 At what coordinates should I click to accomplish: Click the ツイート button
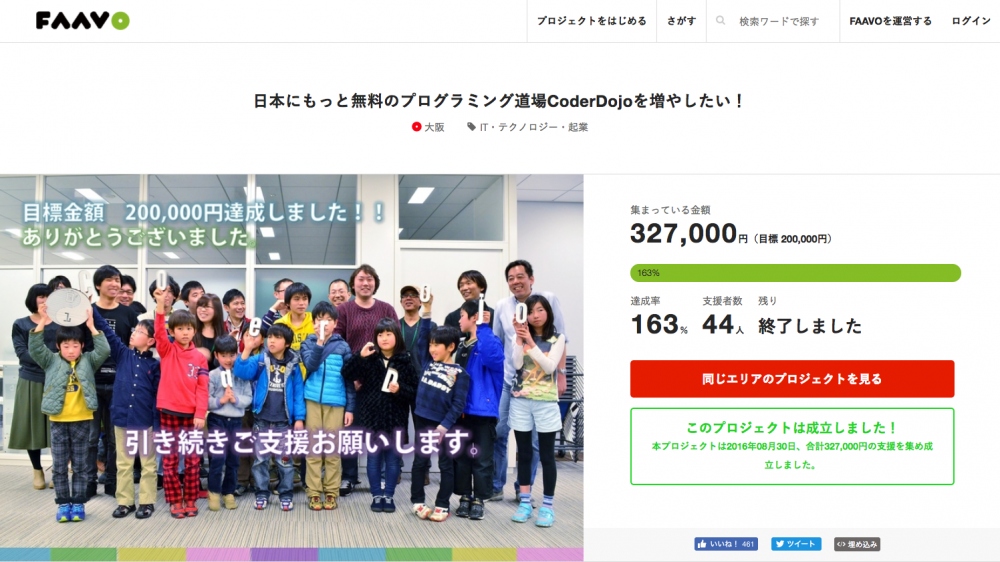(x=796, y=544)
